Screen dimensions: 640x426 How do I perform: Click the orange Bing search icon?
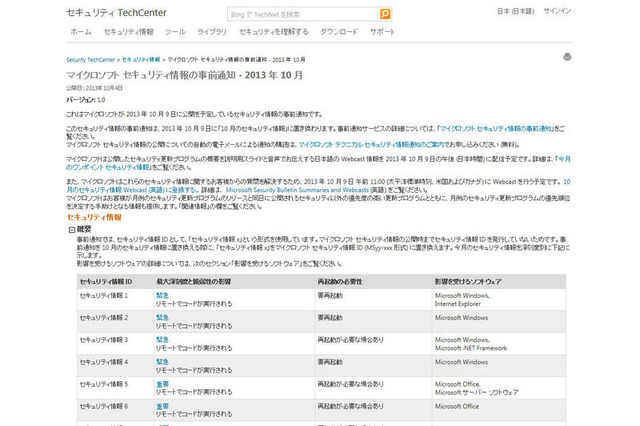pyautogui.click(x=385, y=14)
